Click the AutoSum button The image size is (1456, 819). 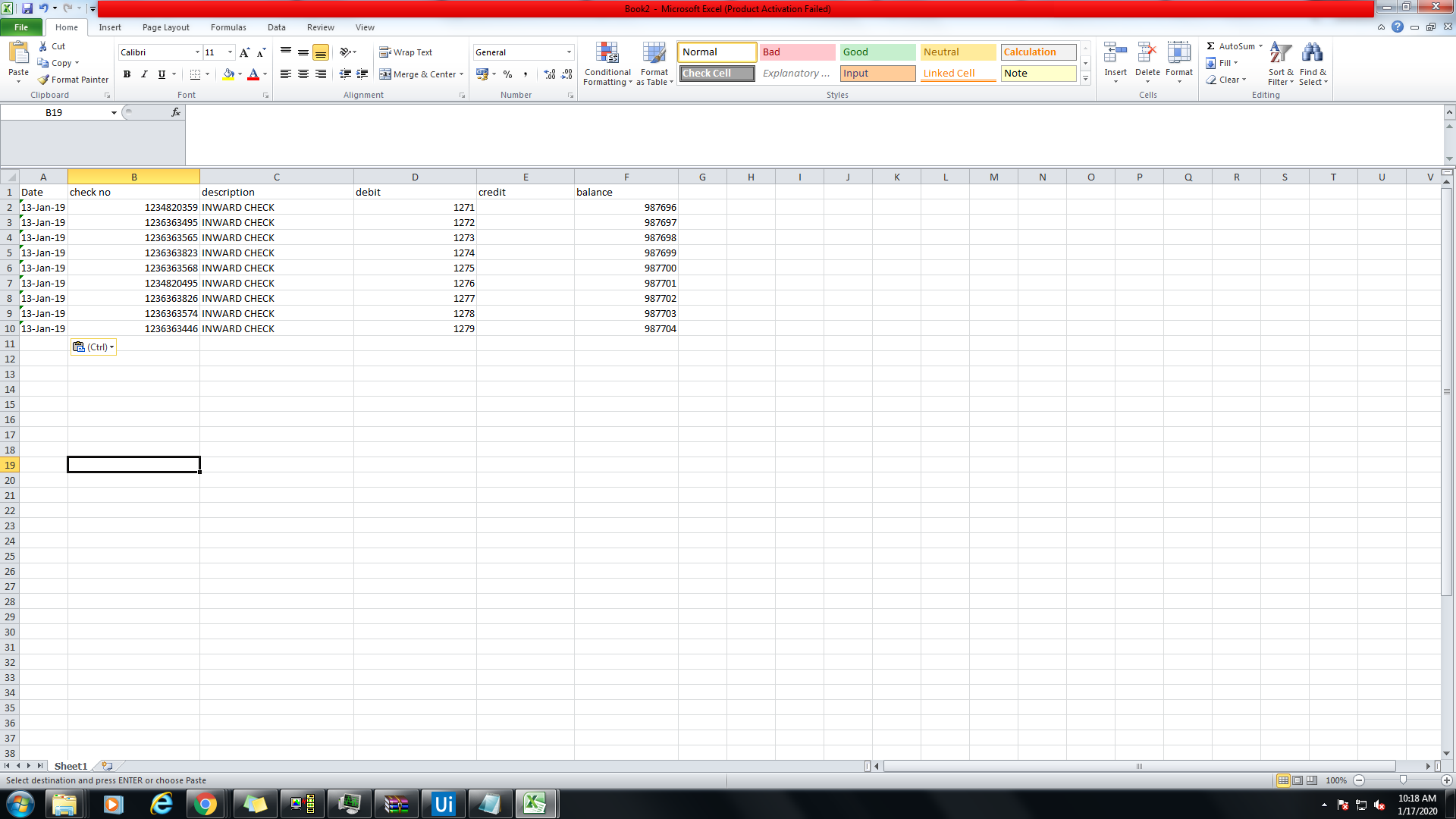(1230, 46)
